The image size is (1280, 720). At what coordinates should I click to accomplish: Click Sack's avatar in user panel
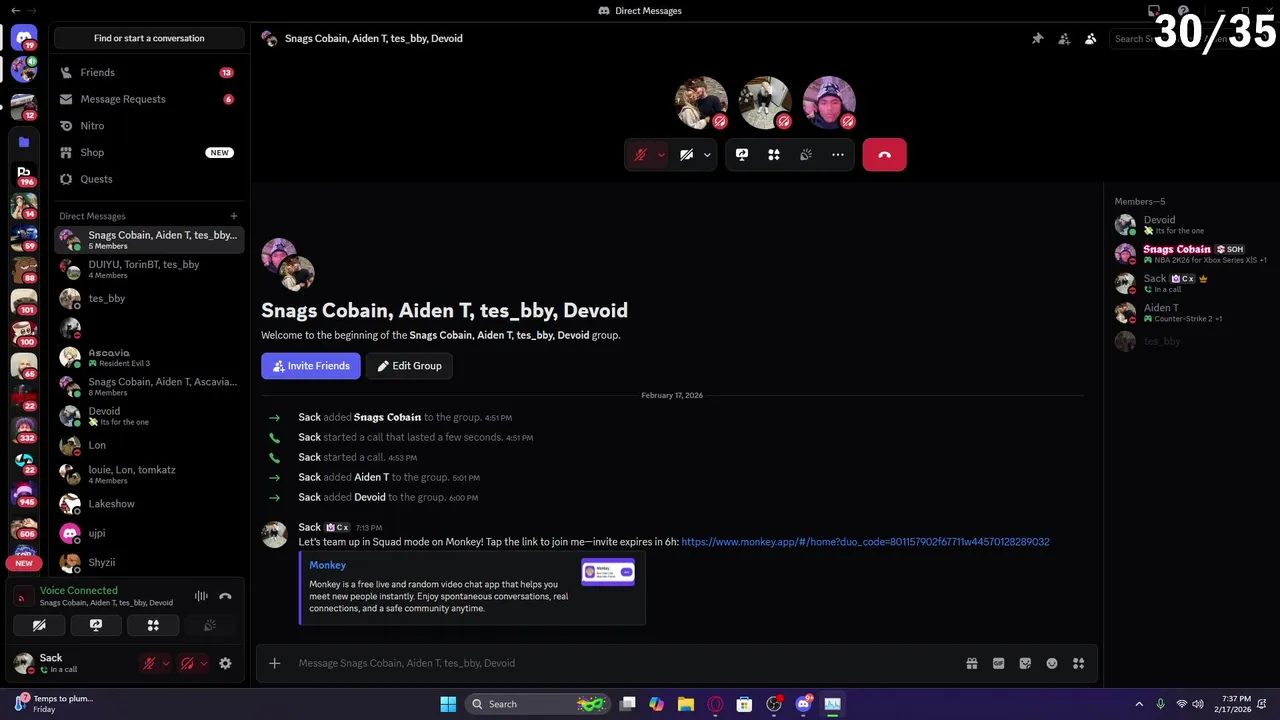point(24,663)
